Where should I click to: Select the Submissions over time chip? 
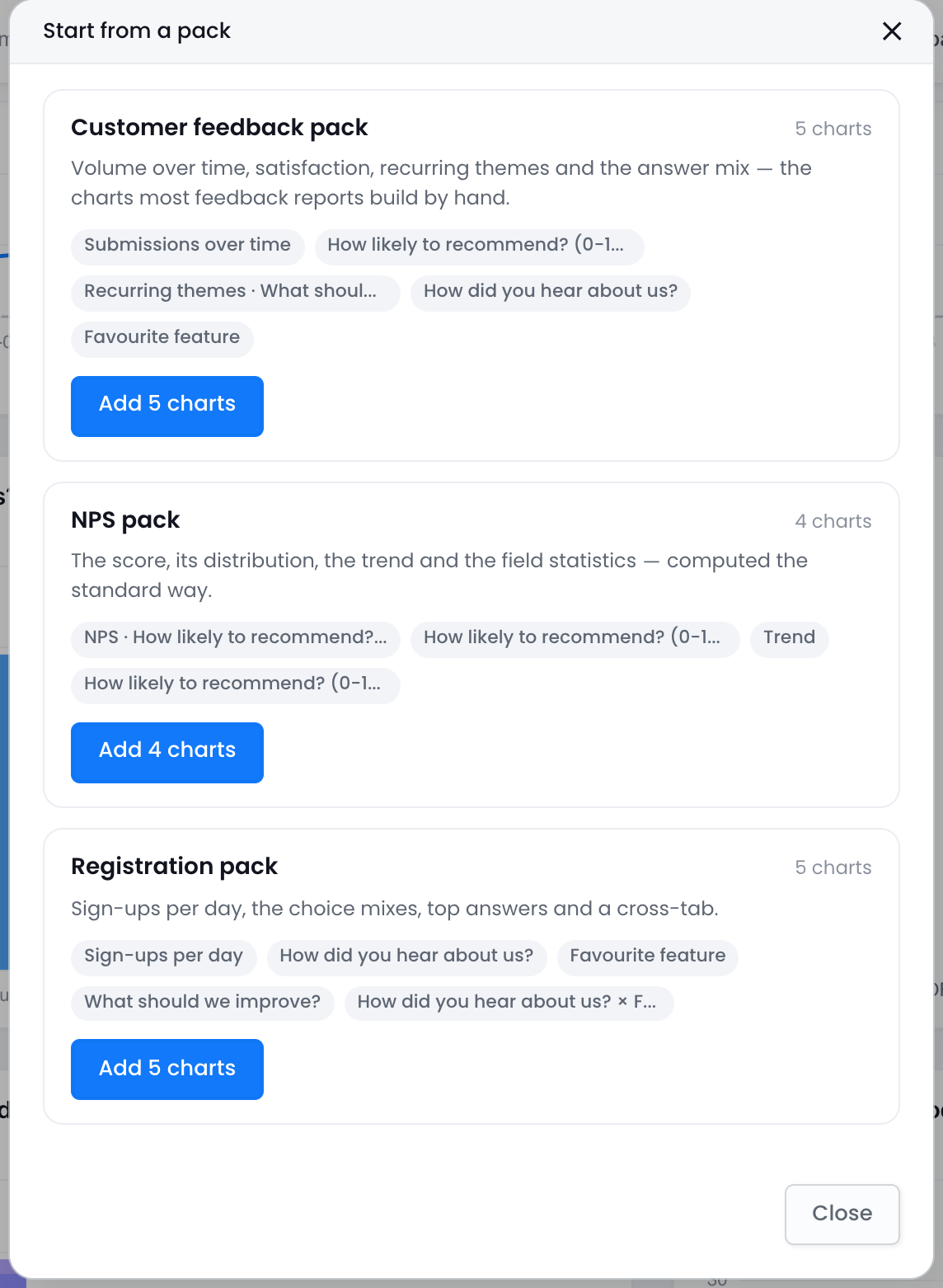(x=187, y=246)
